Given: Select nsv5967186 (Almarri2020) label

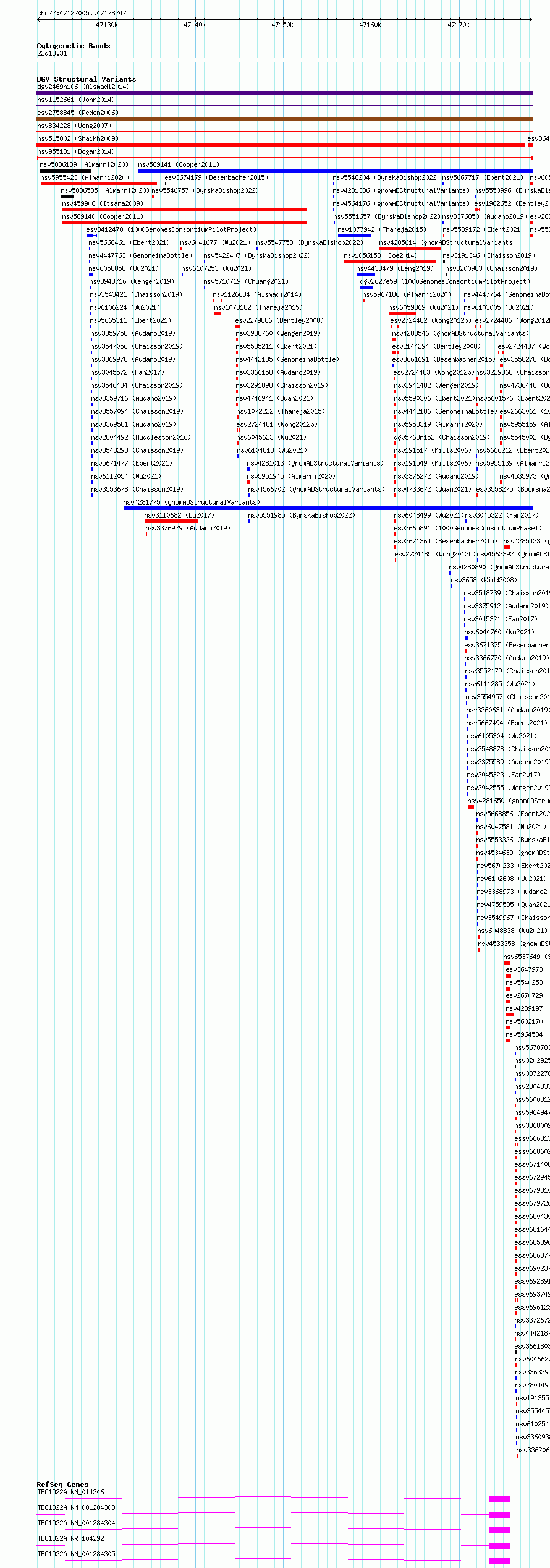Looking at the screenshot, I should tap(407, 294).
